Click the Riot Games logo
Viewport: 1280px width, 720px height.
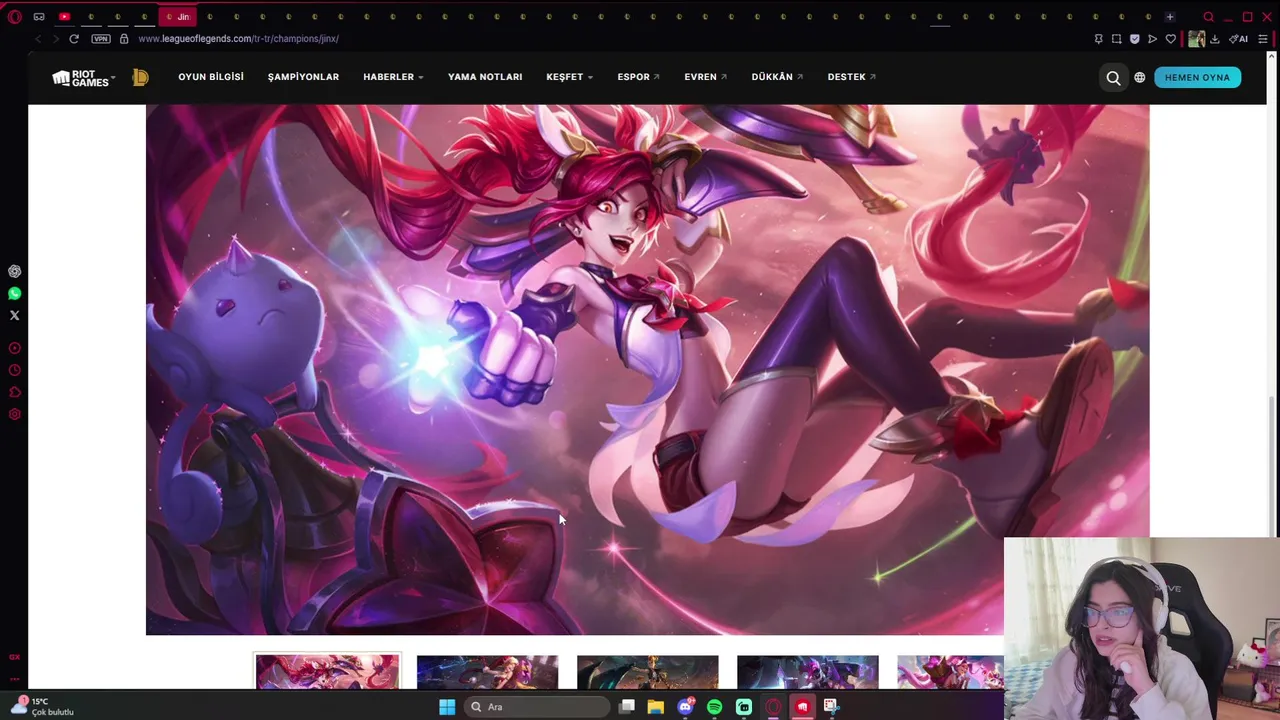(x=82, y=77)
